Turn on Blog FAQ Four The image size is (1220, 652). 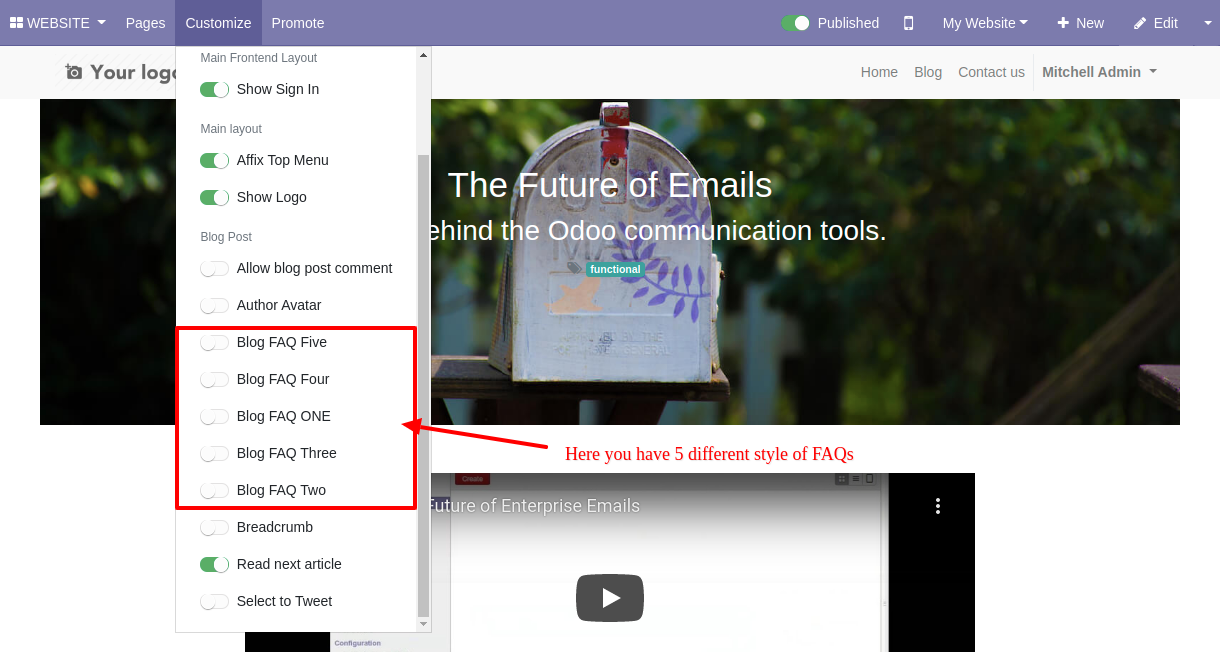pyautogui.click(x=215, y=379)
